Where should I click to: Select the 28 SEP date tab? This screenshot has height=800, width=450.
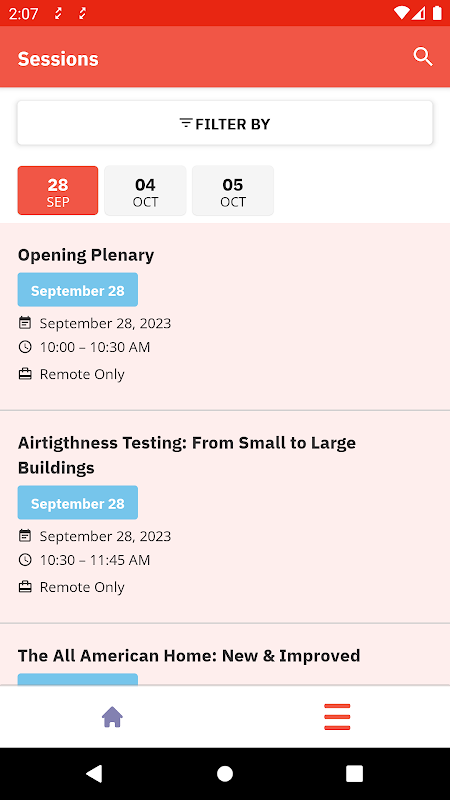pos(58,190)
